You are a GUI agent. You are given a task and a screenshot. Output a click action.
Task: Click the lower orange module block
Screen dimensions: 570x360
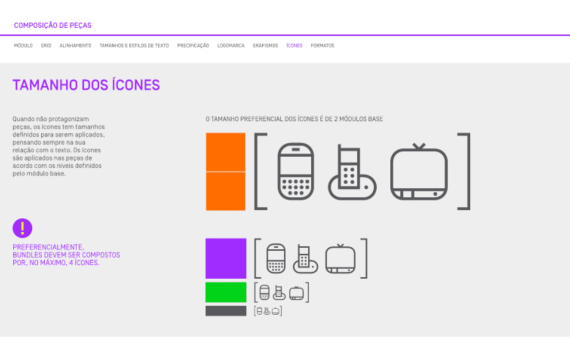tap(226, 191)
